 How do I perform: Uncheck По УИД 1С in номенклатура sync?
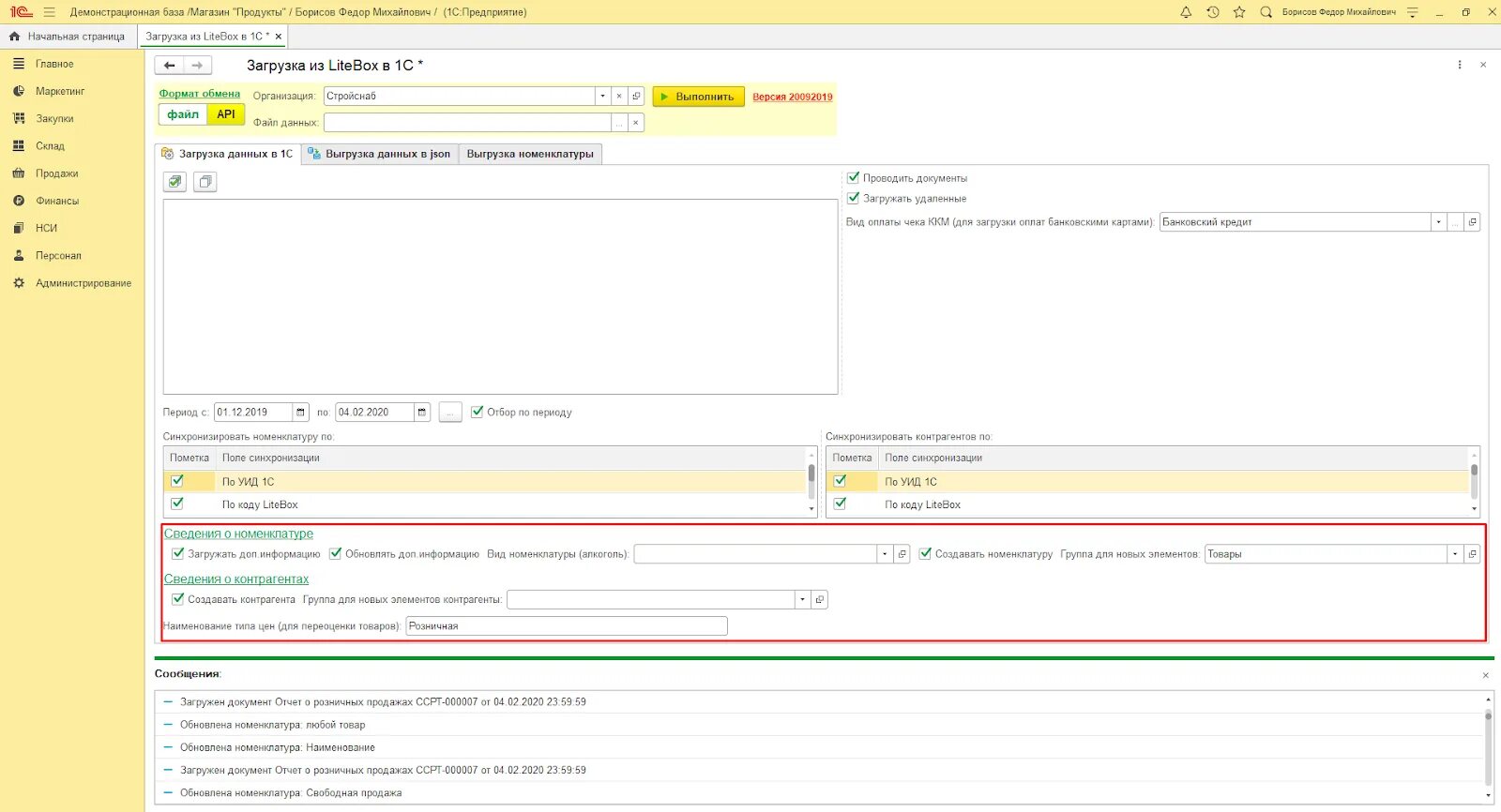[177, 481]
